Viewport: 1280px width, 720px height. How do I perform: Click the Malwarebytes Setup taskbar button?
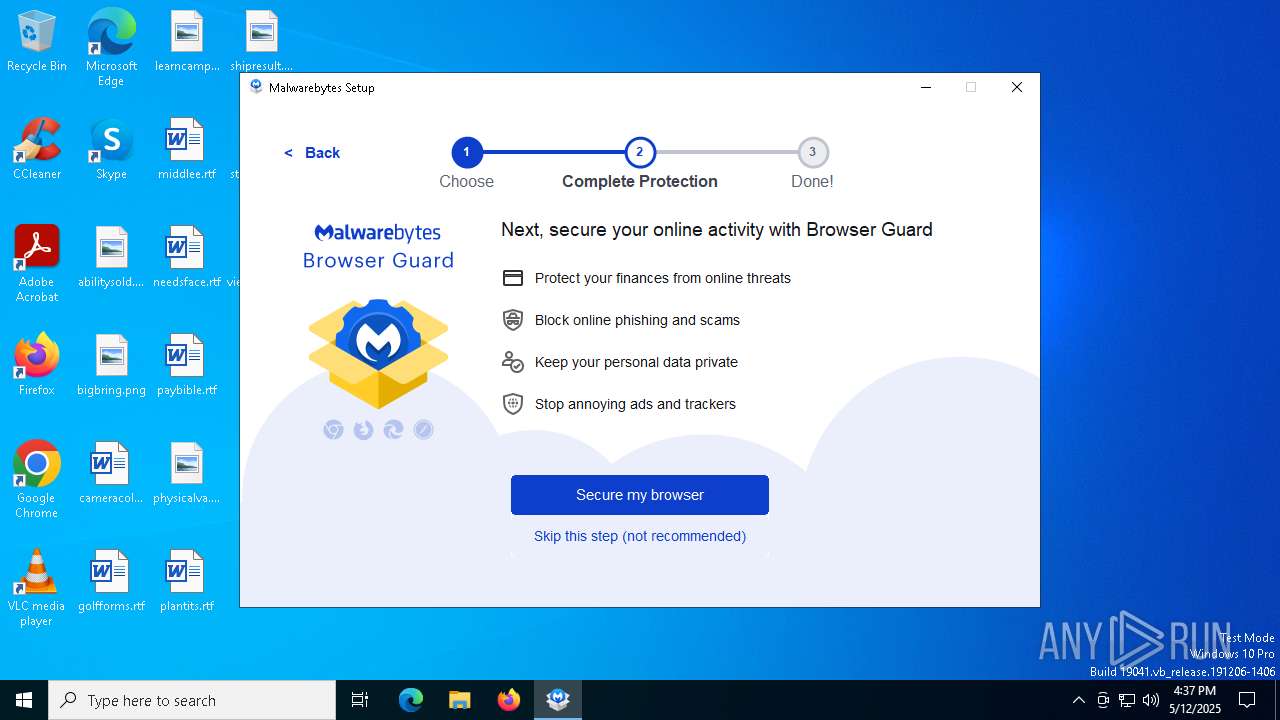tap(557, 700)
